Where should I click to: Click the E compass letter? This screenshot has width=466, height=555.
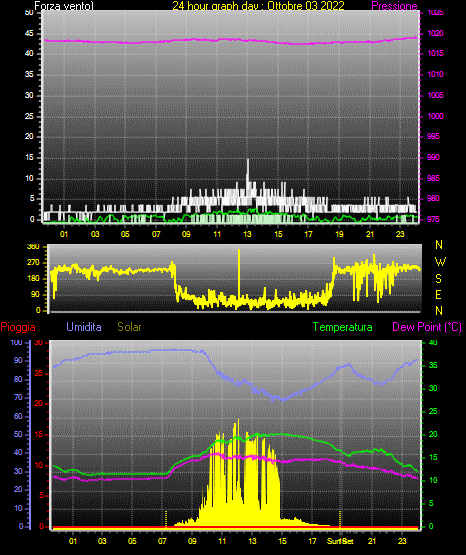(x=438, y=295)
